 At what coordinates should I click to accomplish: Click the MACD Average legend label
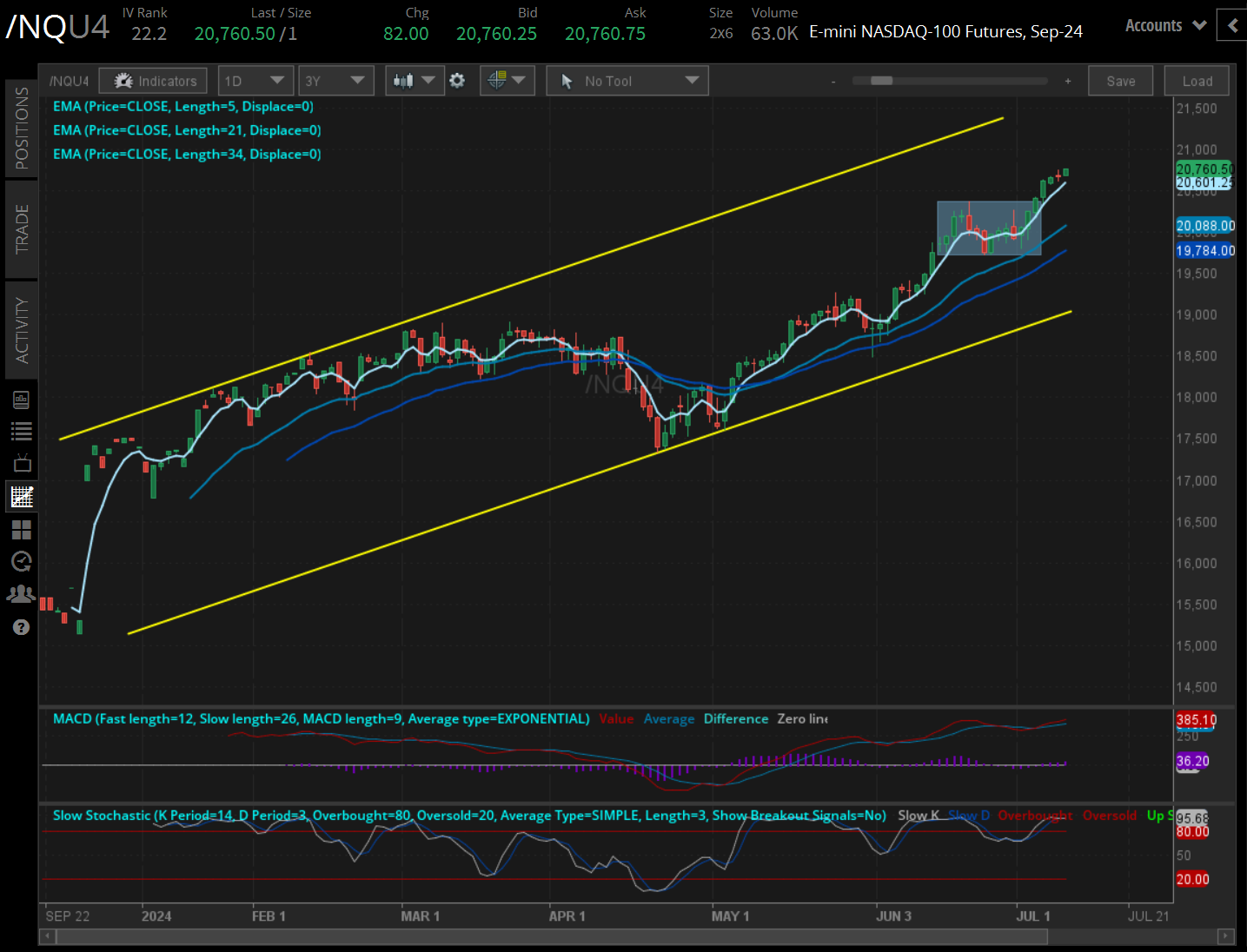tap(669, 718)
